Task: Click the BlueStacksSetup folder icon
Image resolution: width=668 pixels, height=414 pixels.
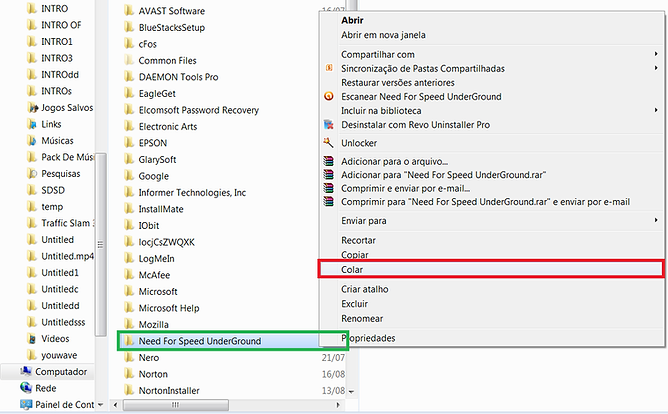Action: (x=129, y=27)
